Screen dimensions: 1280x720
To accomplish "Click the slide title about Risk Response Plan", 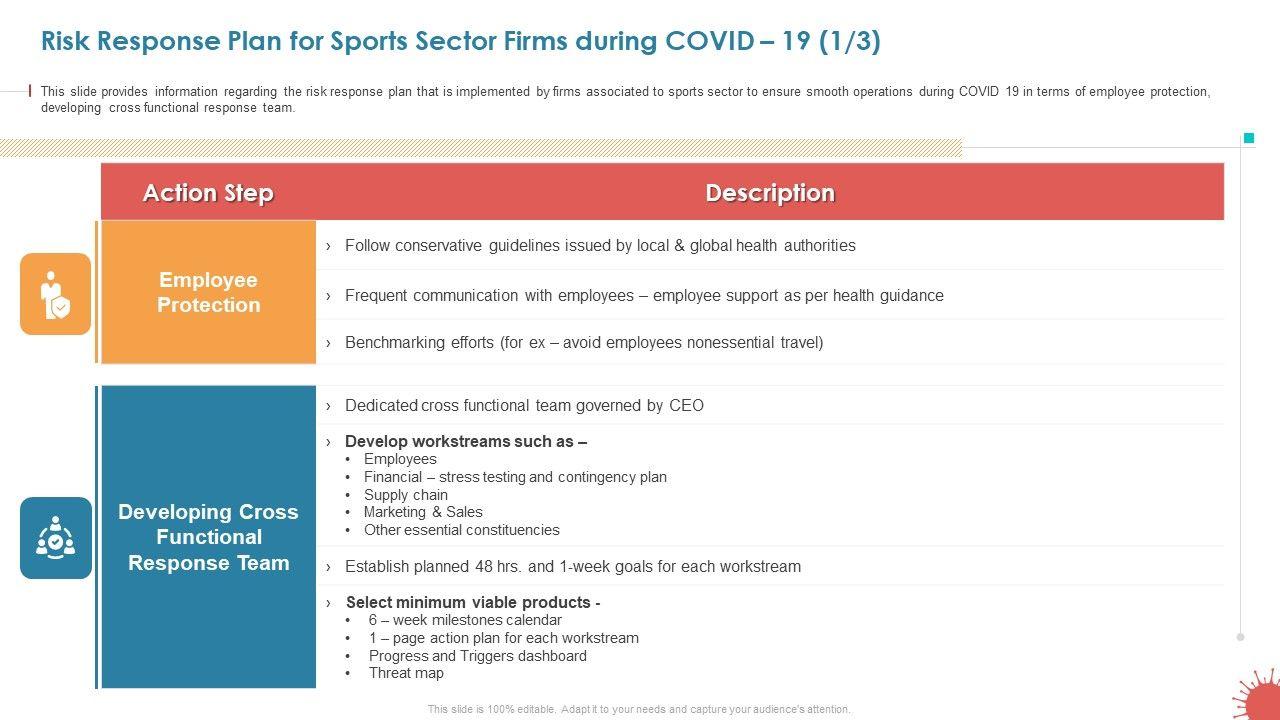I will [461, 41].
